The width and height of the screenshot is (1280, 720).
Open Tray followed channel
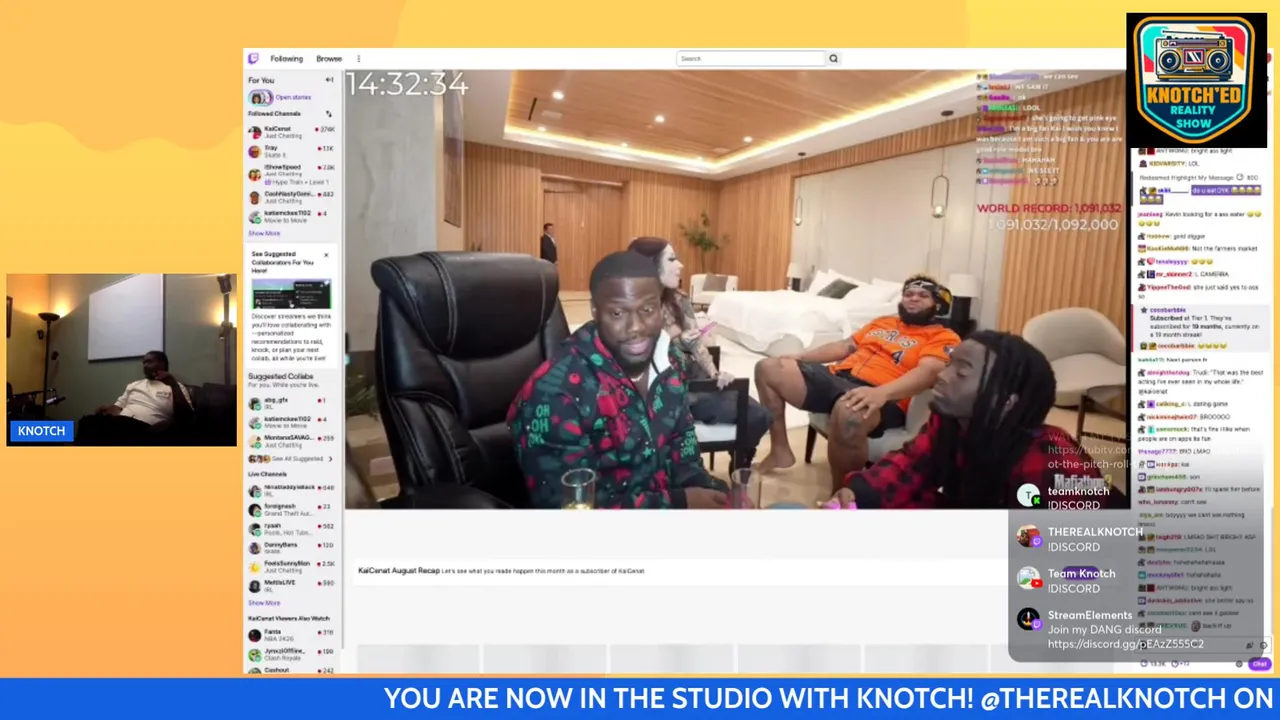point(291,151)
